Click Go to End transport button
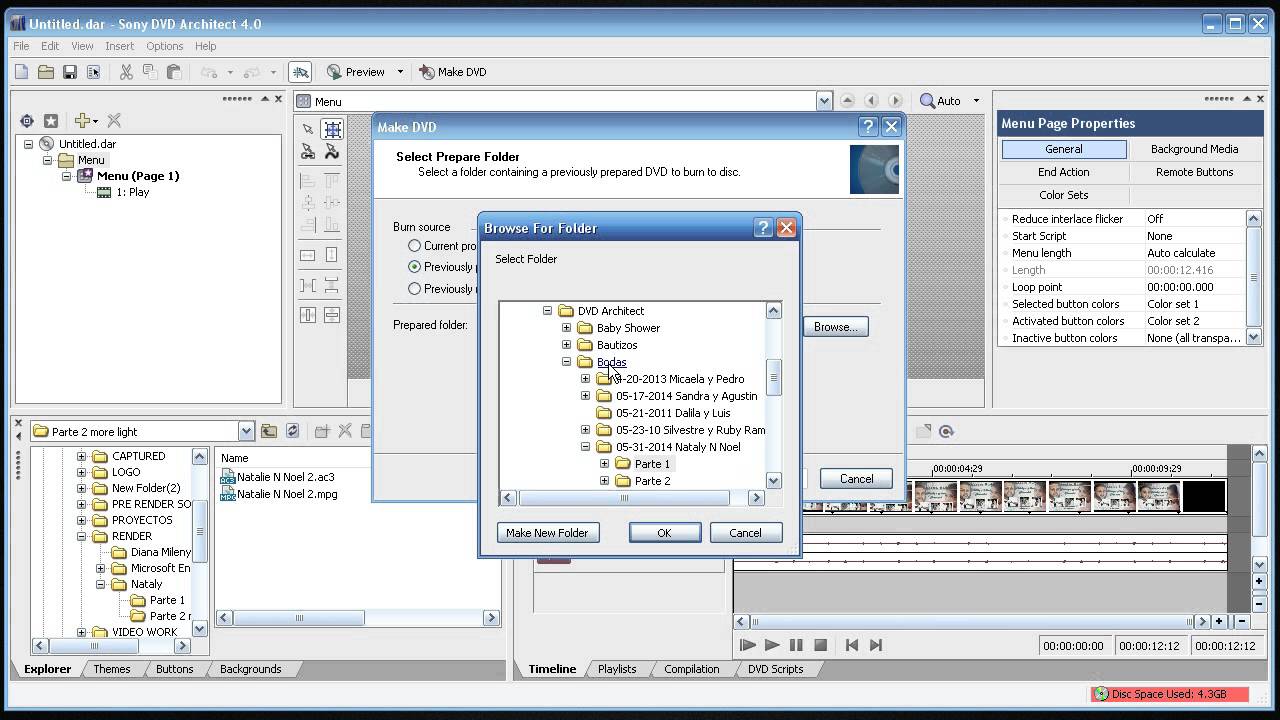The image size is (1280, 720). click(x=876, y=645)
